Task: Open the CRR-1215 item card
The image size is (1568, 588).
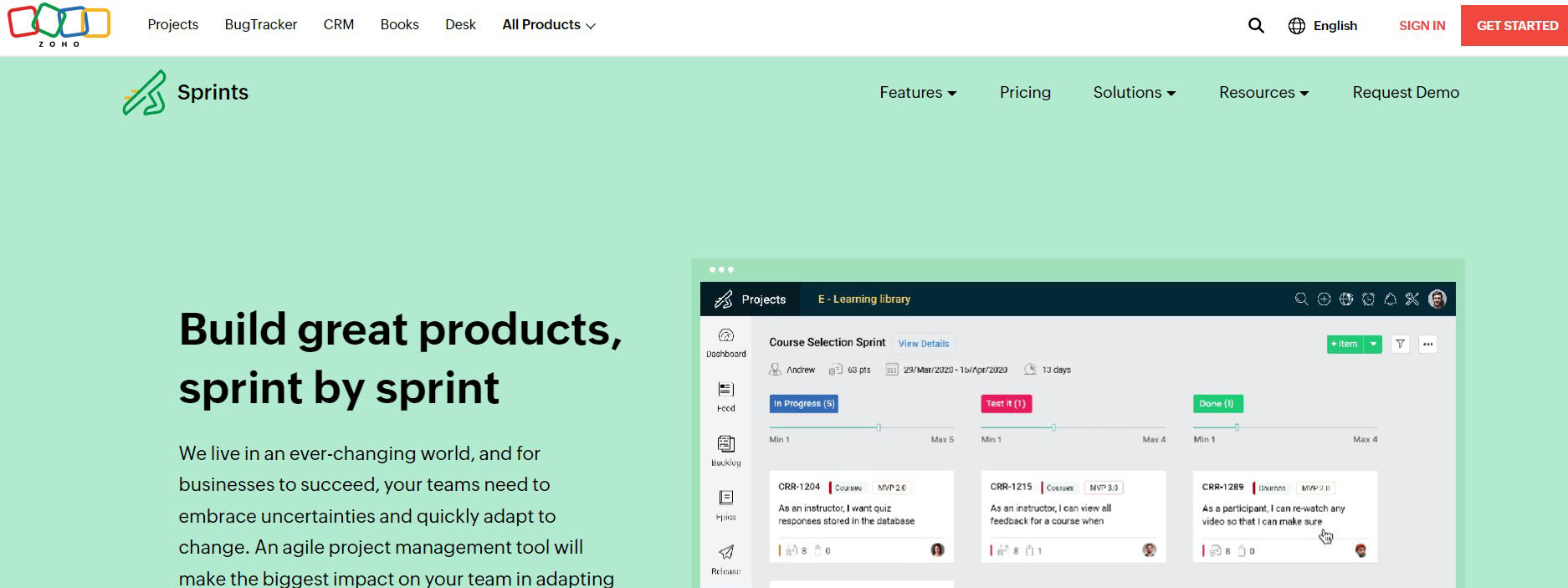Action: (x=1073, y=517)
